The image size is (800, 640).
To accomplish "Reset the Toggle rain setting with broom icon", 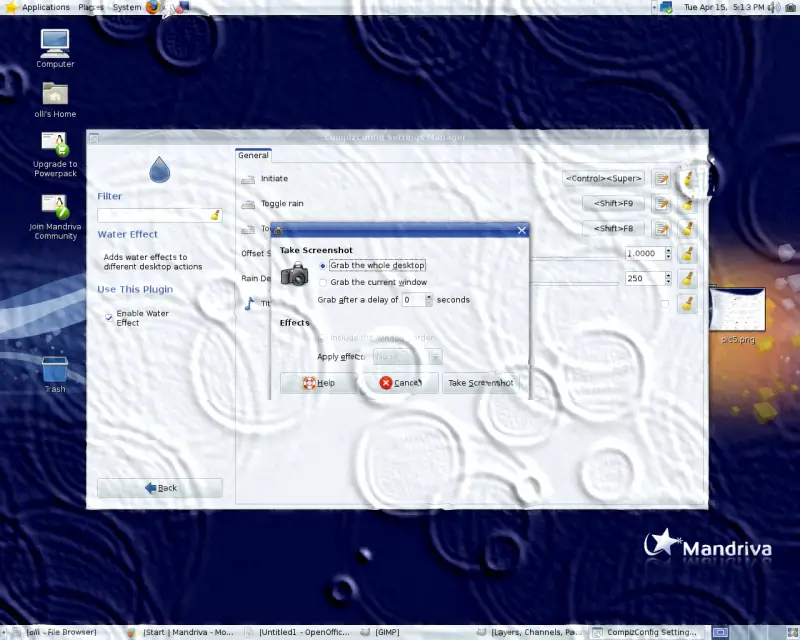I will tap(688, 204).
